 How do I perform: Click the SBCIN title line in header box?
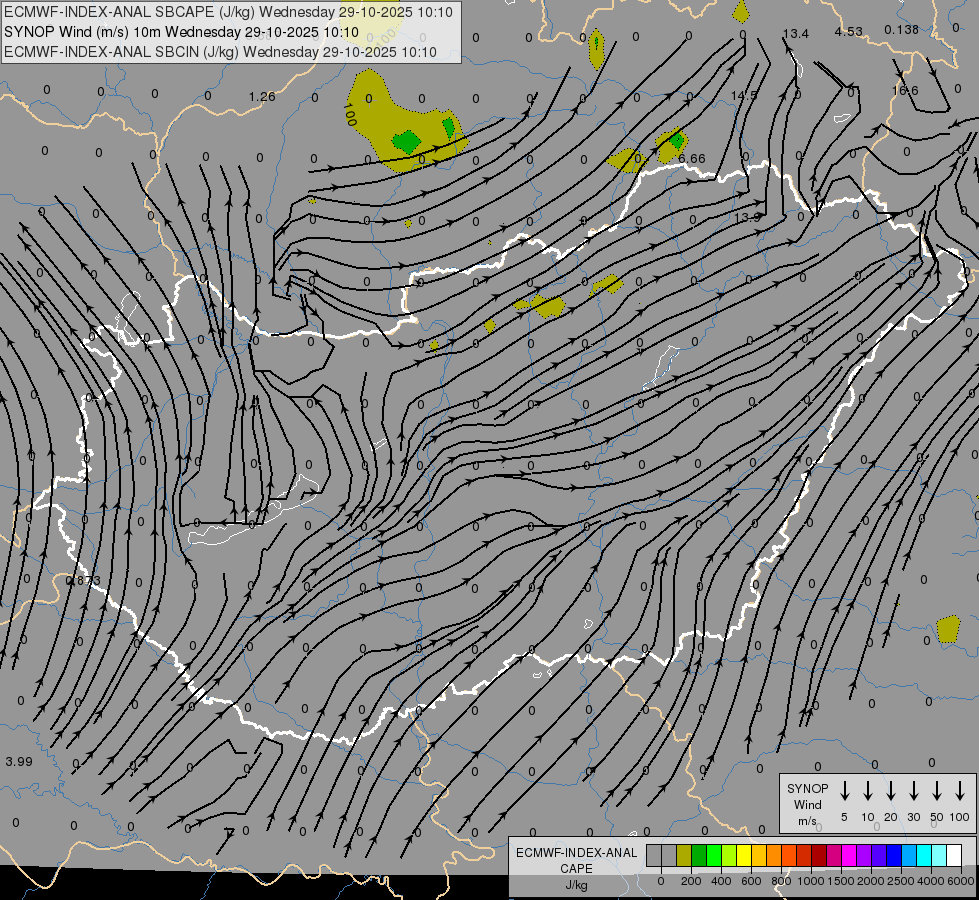coord(220,52)
